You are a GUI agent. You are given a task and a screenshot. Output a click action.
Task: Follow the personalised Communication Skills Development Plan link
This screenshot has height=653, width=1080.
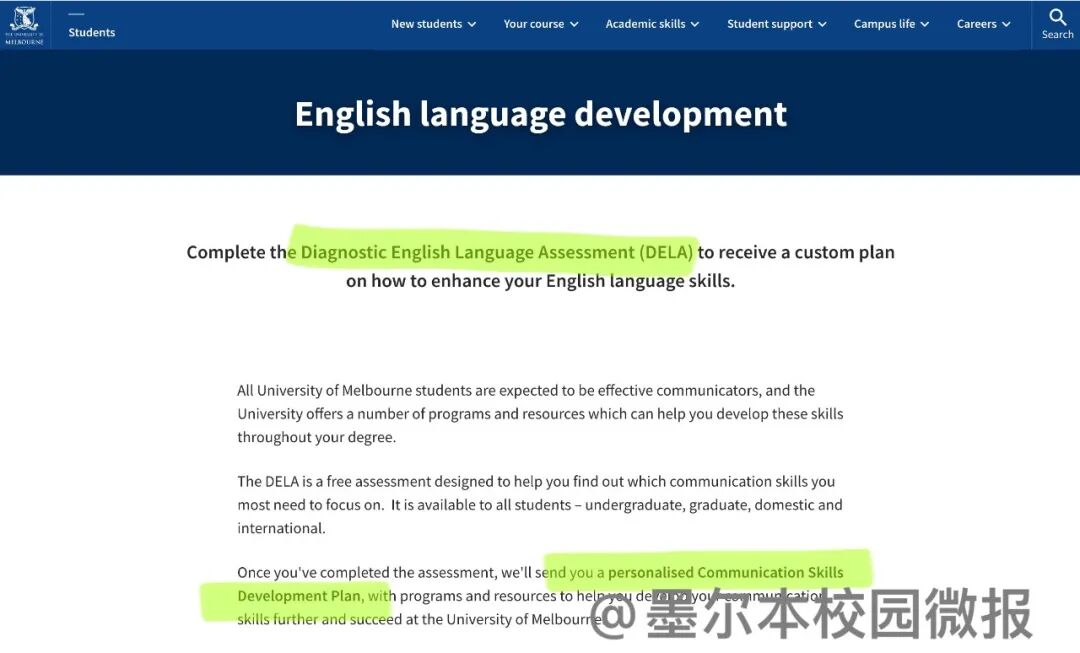pyautogui.click(x=725, y=572)
